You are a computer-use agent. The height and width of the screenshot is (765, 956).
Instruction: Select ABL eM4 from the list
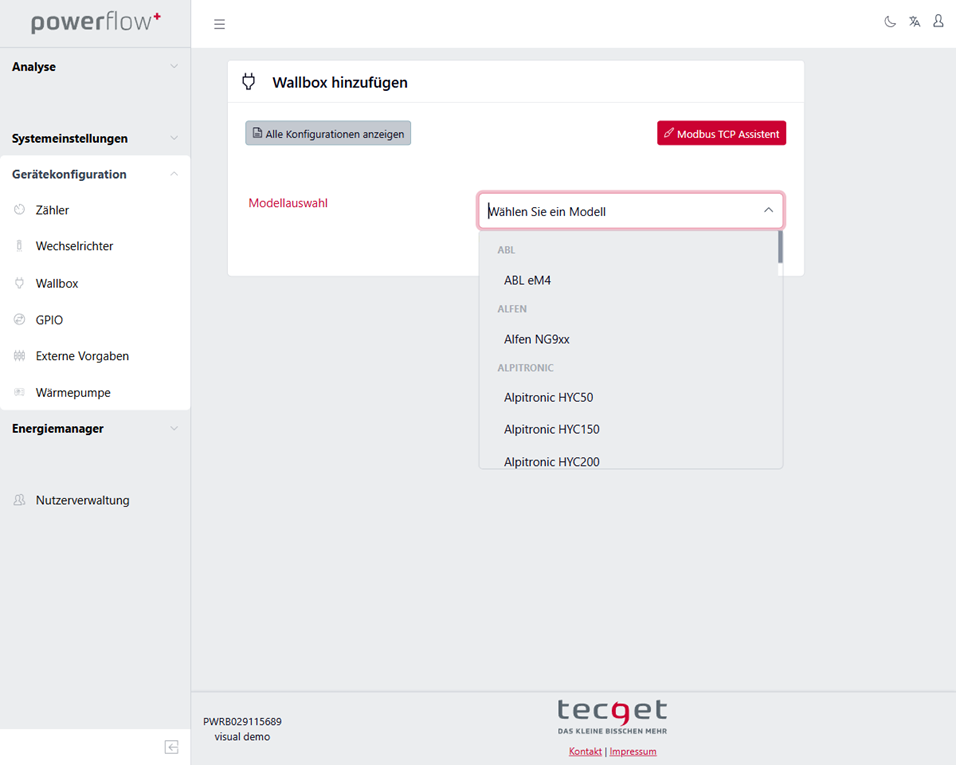click(x=629, y=280)
